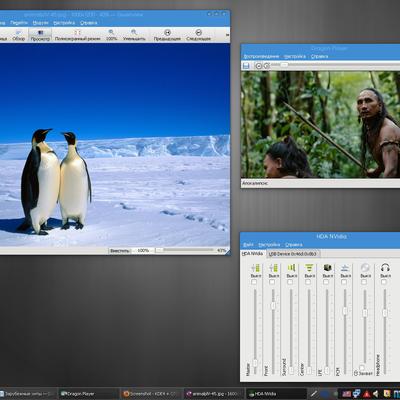Mute the PCM channel checkbox

344,282
